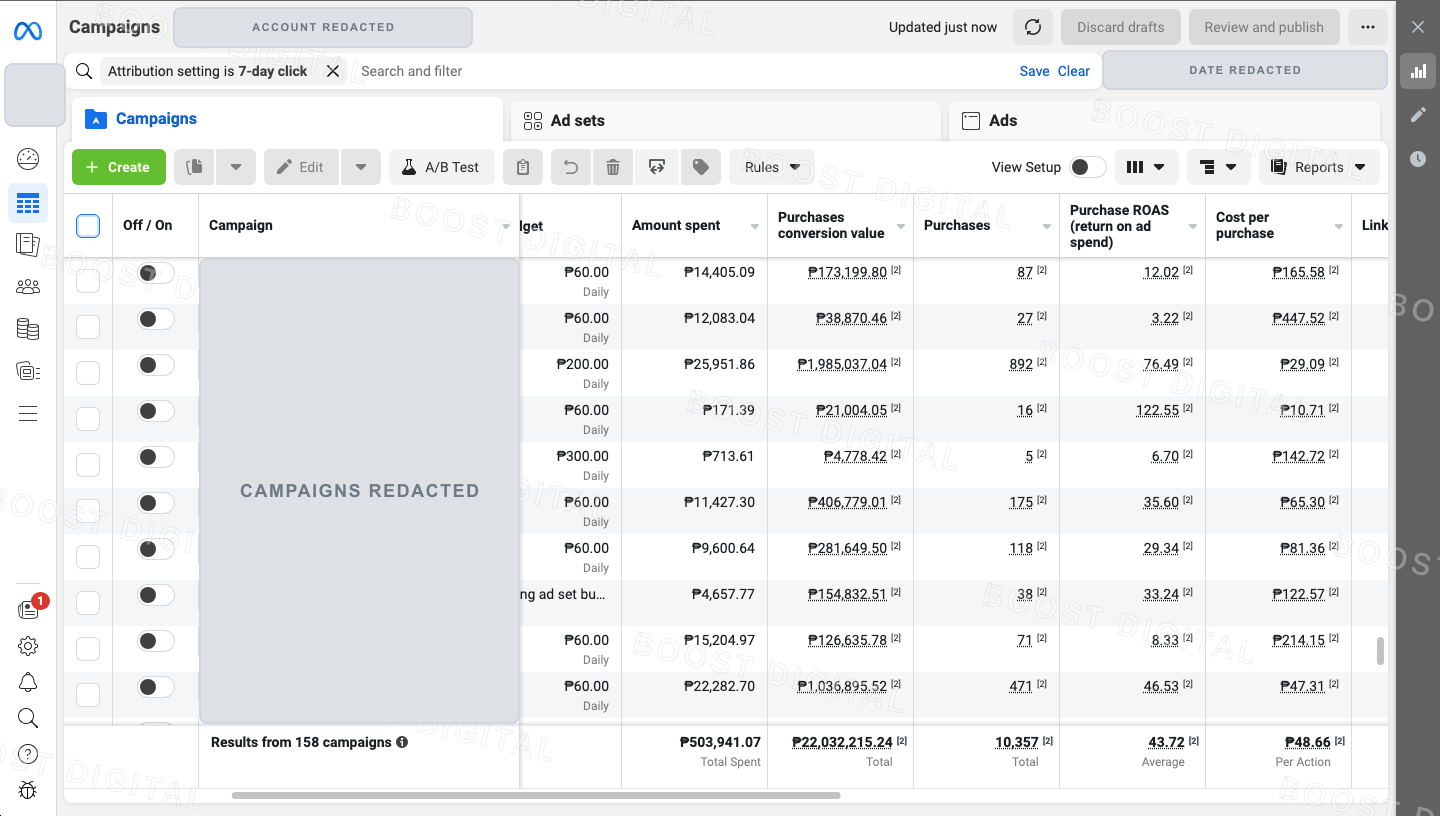
Task: Check the box for the ₱713.61 row
Action: [x=88, y=465]
